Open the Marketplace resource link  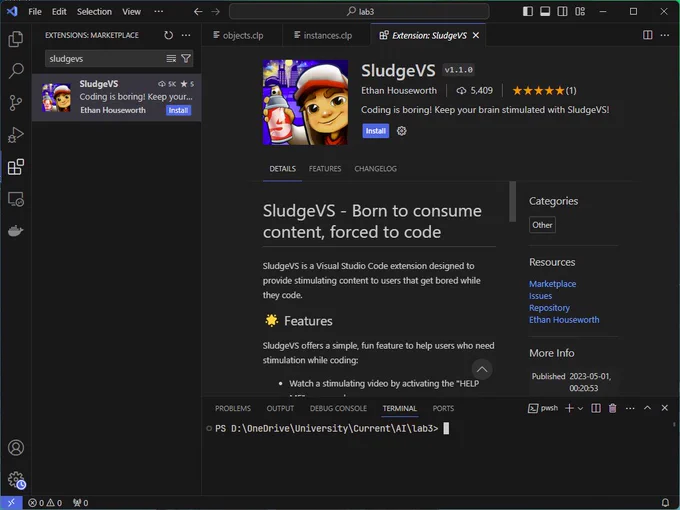552,284
